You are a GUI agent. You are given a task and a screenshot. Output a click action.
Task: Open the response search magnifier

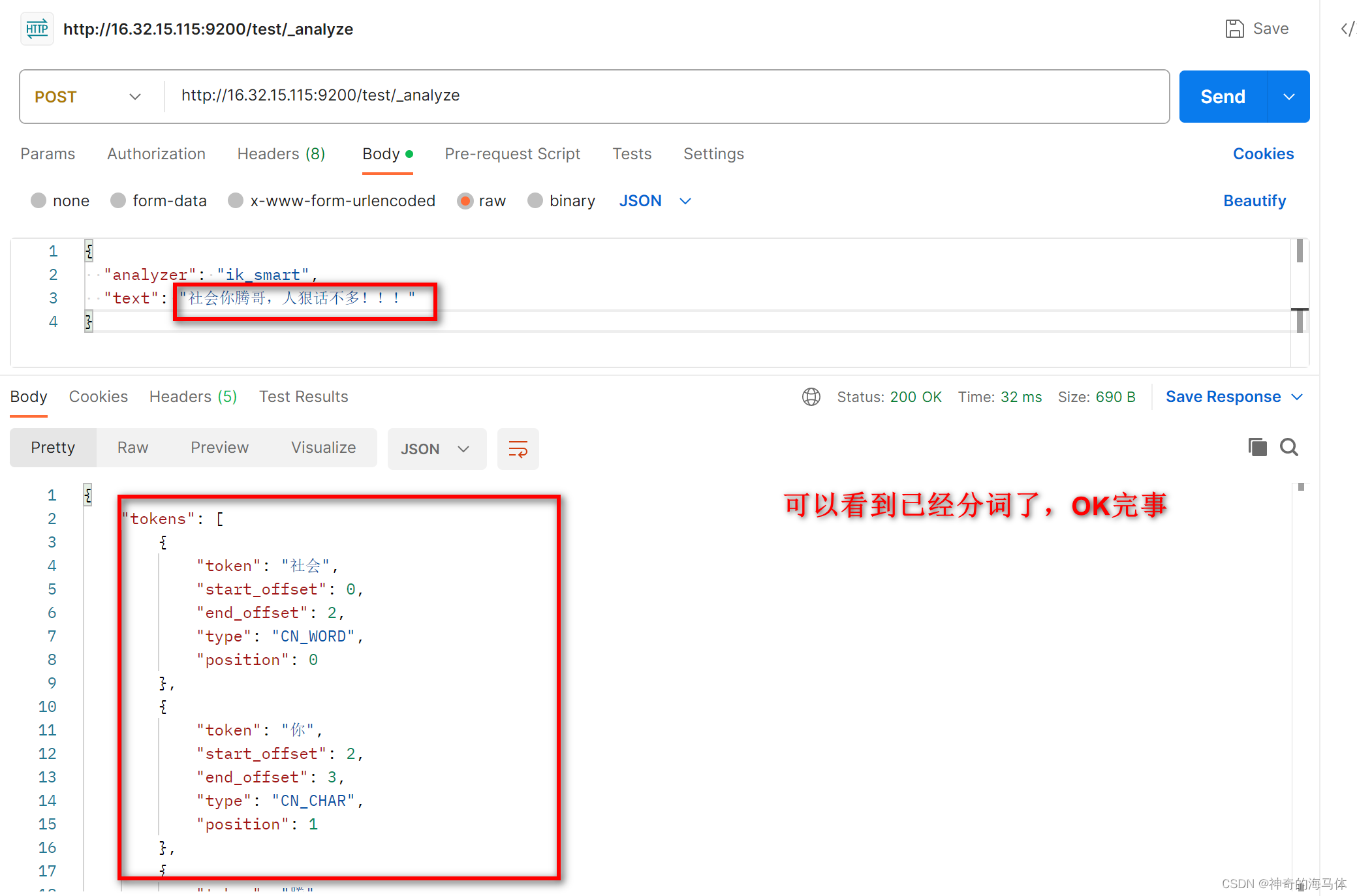(1289, 447)
